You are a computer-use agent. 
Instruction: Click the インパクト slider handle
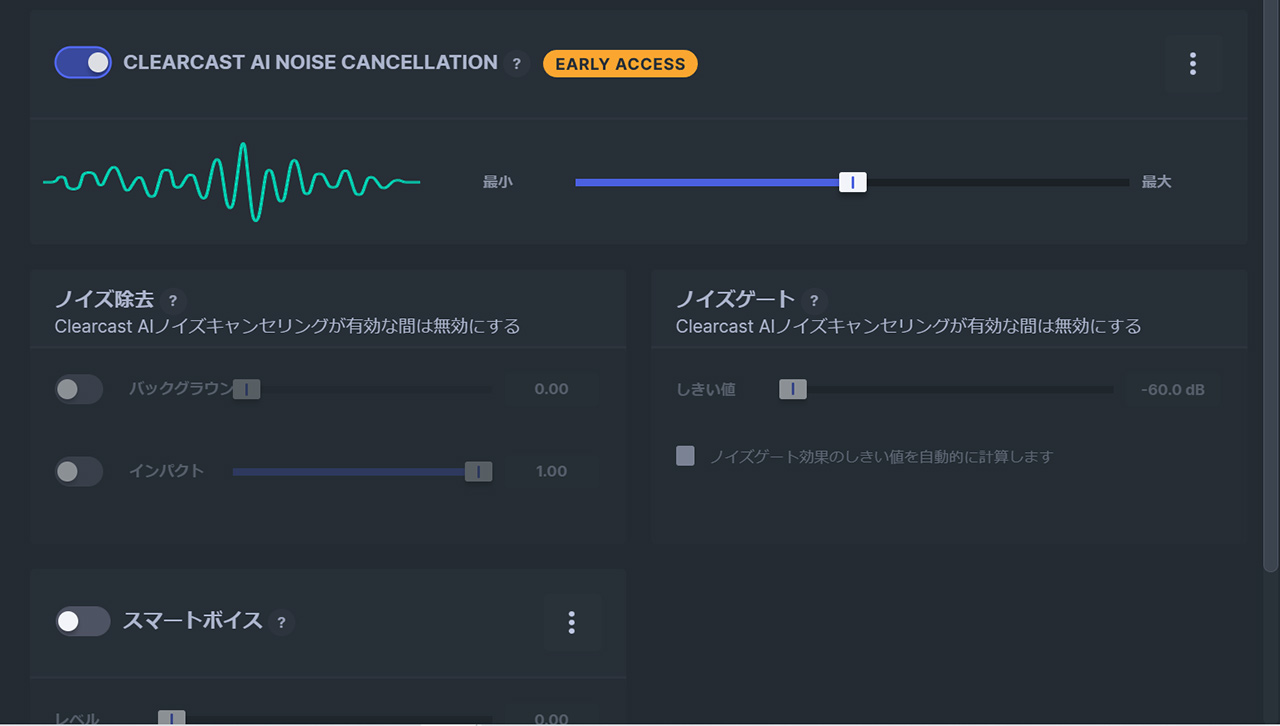479,471
